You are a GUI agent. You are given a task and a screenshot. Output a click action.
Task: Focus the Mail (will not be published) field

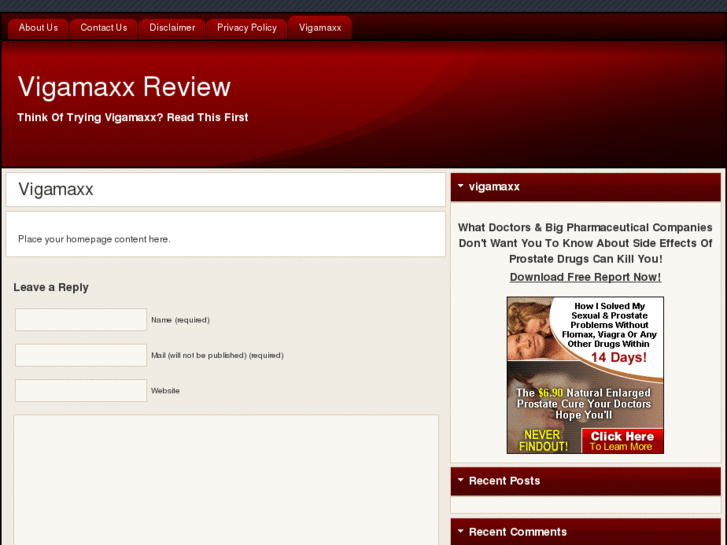pos(81,355)
